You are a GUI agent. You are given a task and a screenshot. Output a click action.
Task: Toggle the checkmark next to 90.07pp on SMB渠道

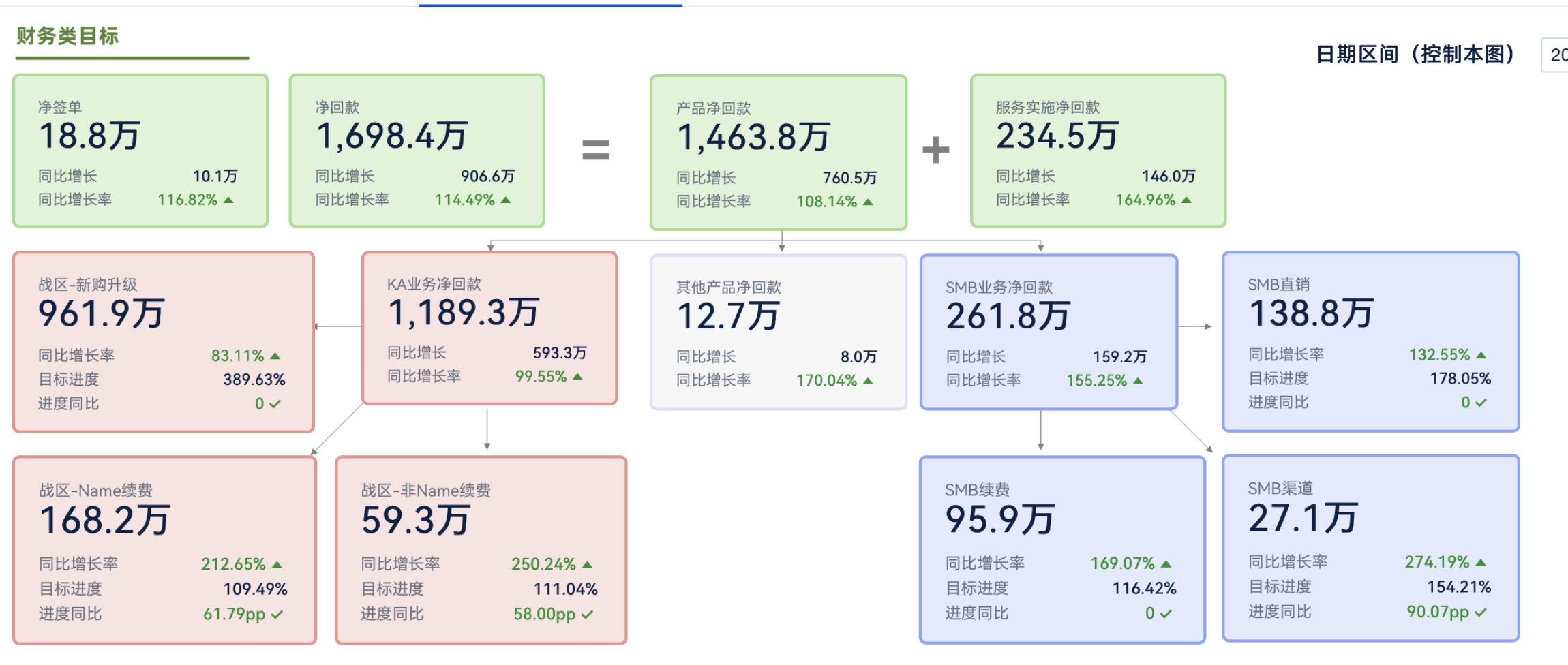pyautogui.click(x=1482, y=613)
